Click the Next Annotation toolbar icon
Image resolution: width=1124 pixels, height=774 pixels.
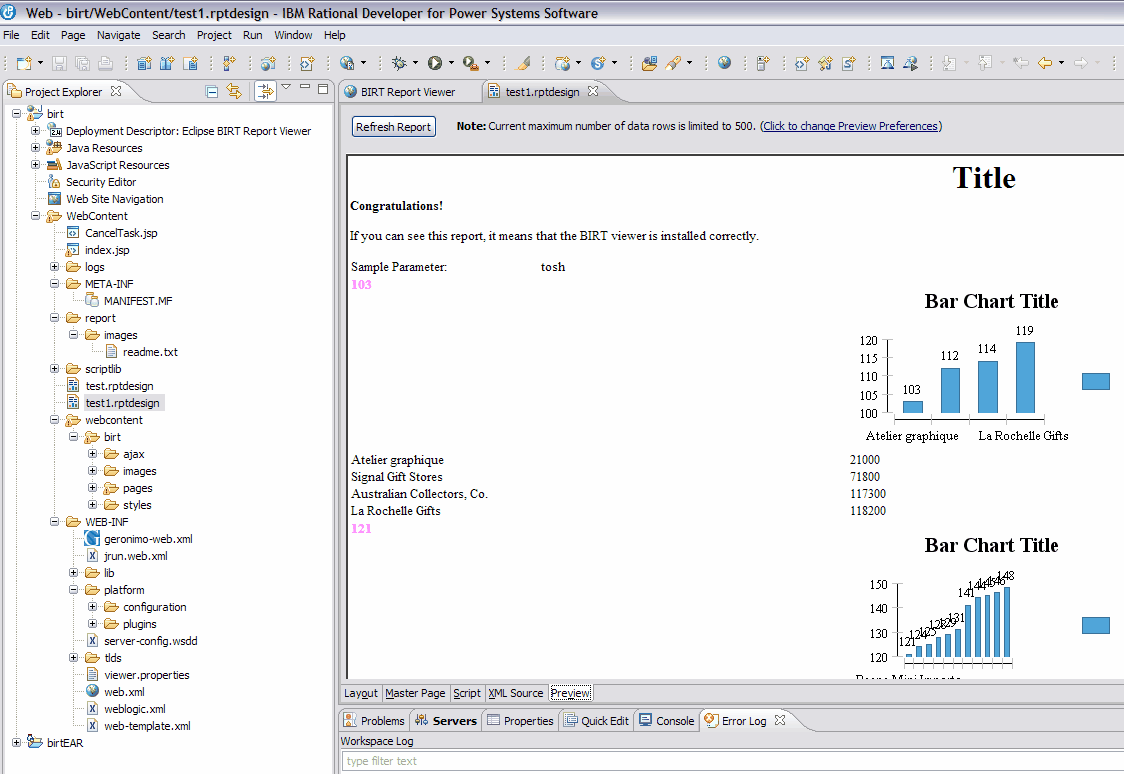point(949,63)
